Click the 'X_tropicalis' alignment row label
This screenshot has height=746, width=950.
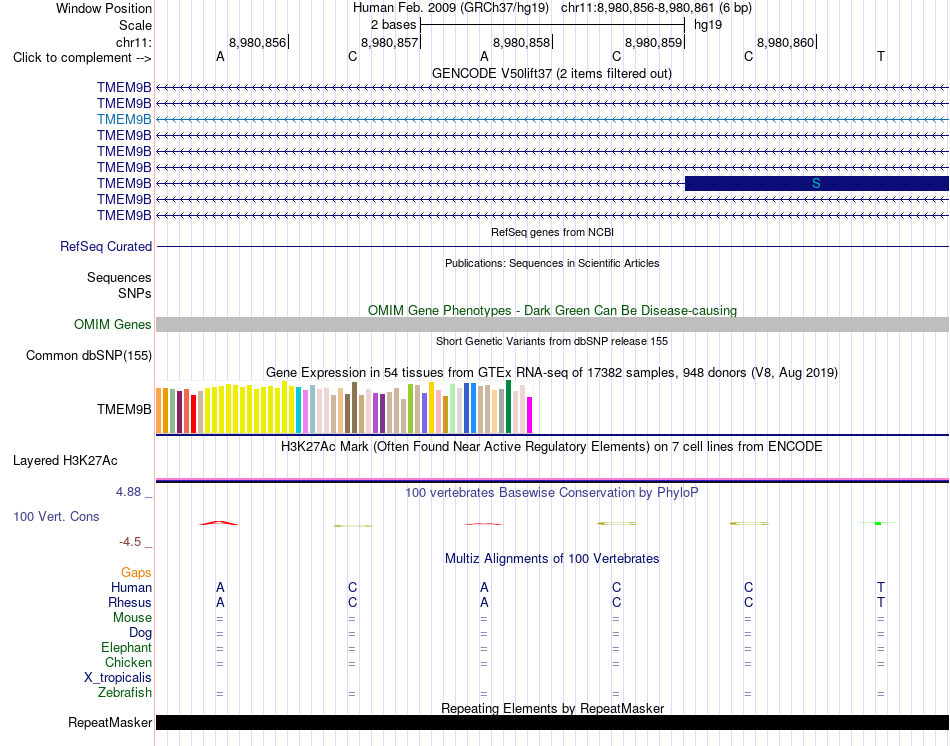(118, 678)
